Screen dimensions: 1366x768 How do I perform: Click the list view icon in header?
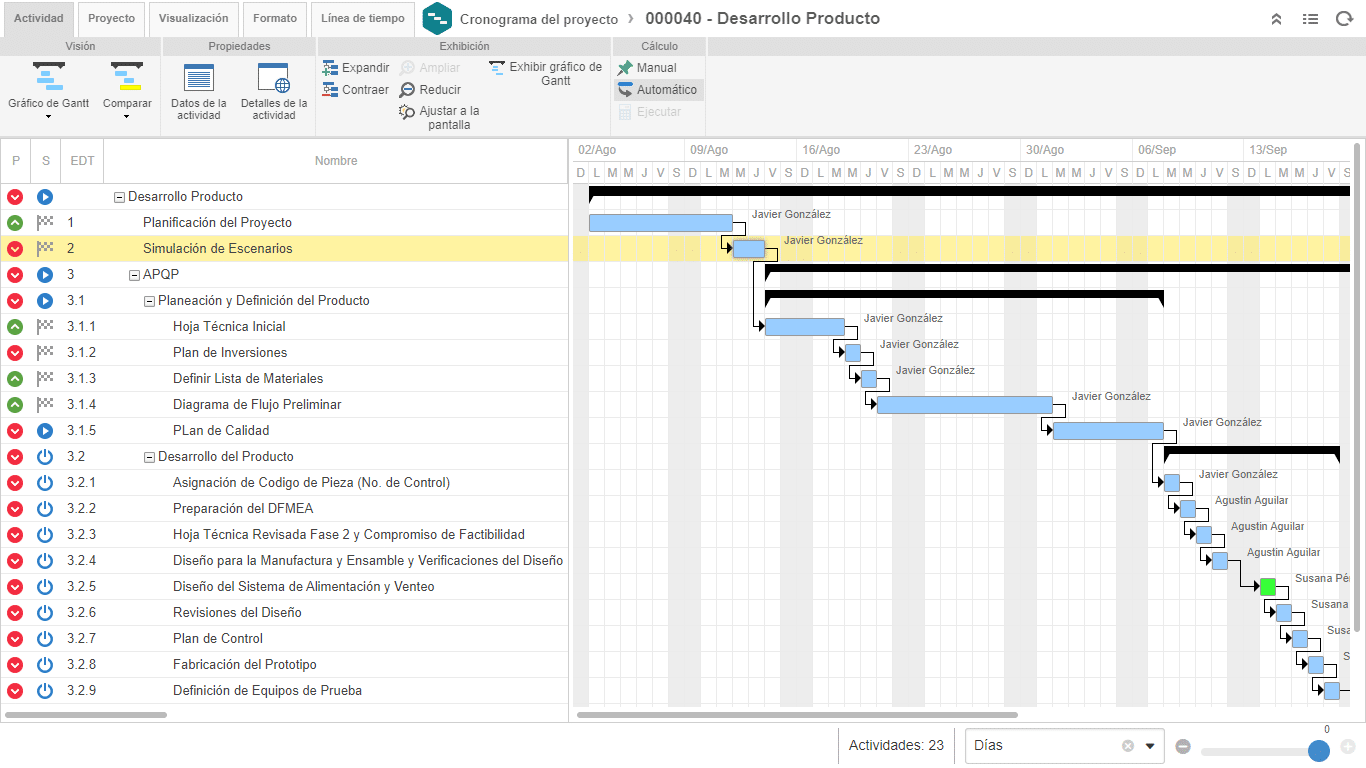pyautogui.click(x=1310, y=19)
